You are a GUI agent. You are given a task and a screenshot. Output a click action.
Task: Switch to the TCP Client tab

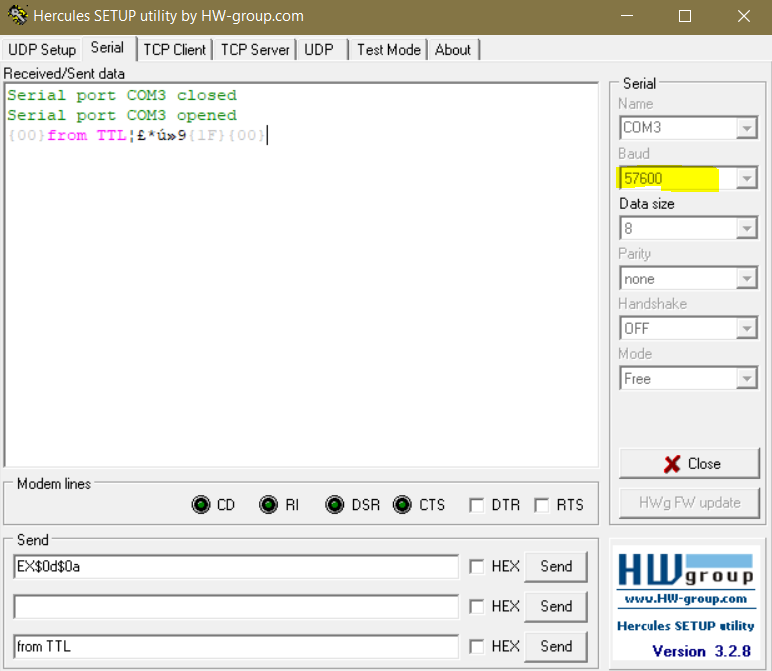pyautogui.click(x=174, y=50)
